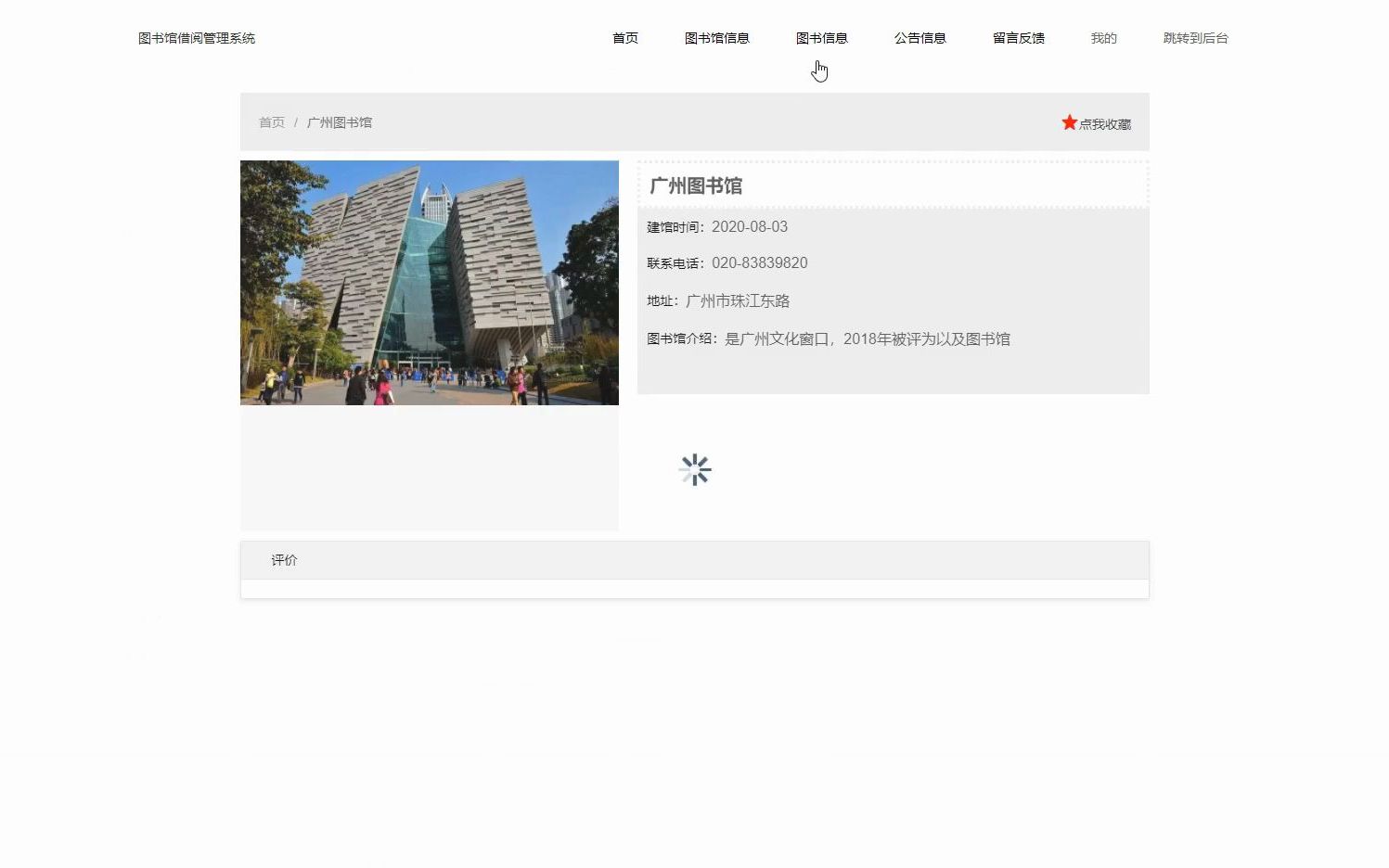Open the 我的 personal page
This screenshot has width=1389, height=868.
point(1102,38)
